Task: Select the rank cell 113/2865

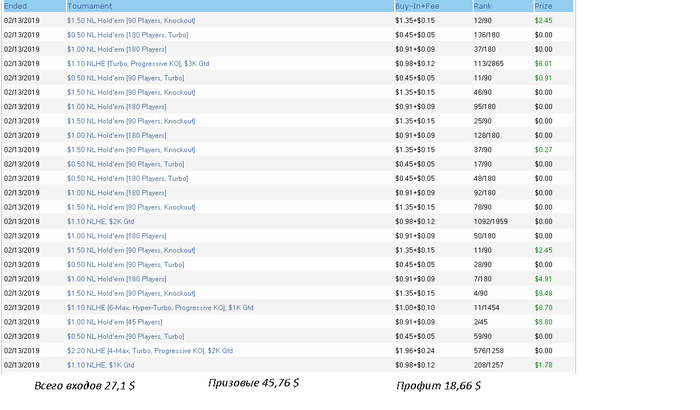Action: (x=489, y=63)
